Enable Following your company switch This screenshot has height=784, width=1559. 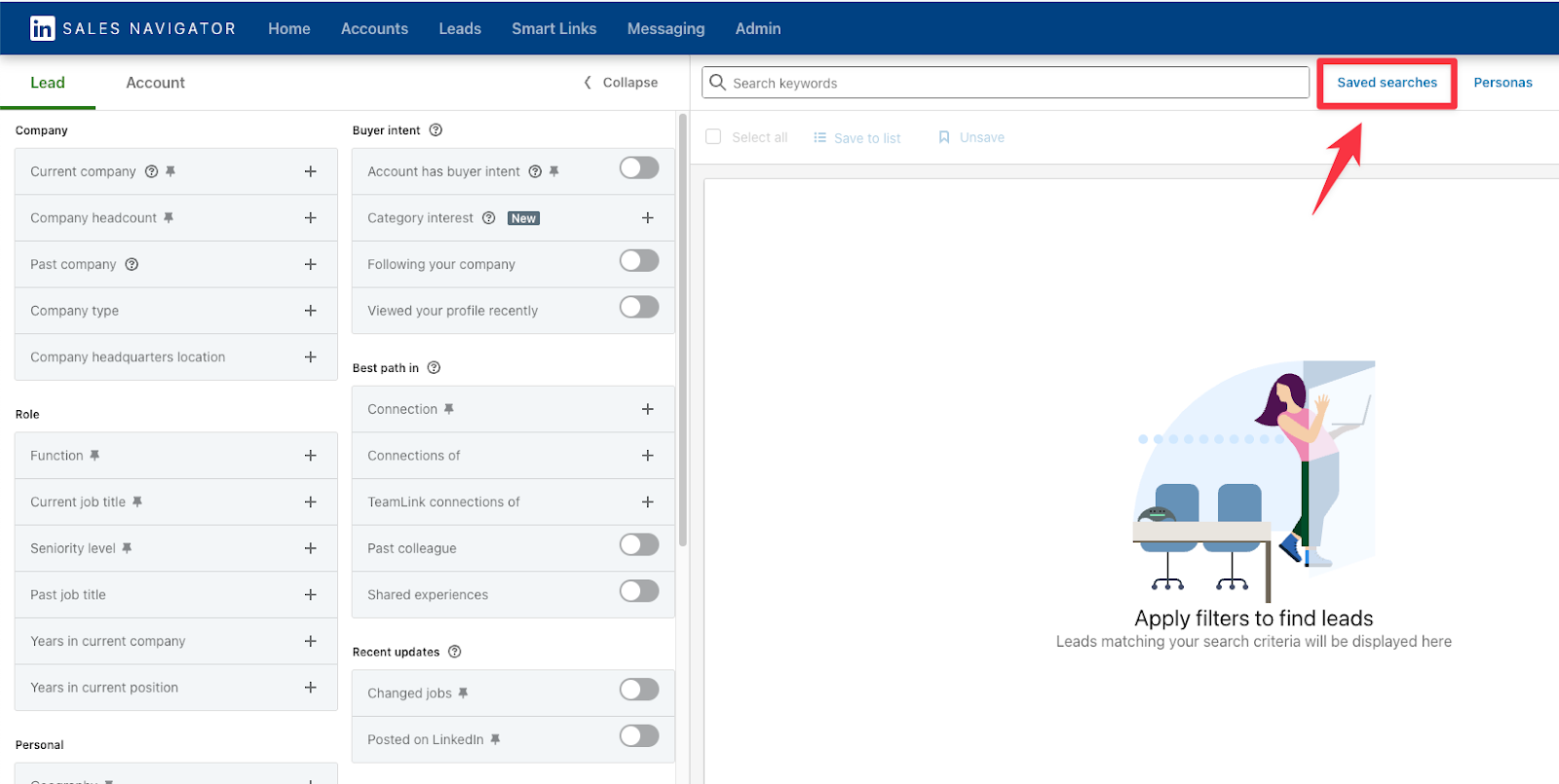pos(639,261)
